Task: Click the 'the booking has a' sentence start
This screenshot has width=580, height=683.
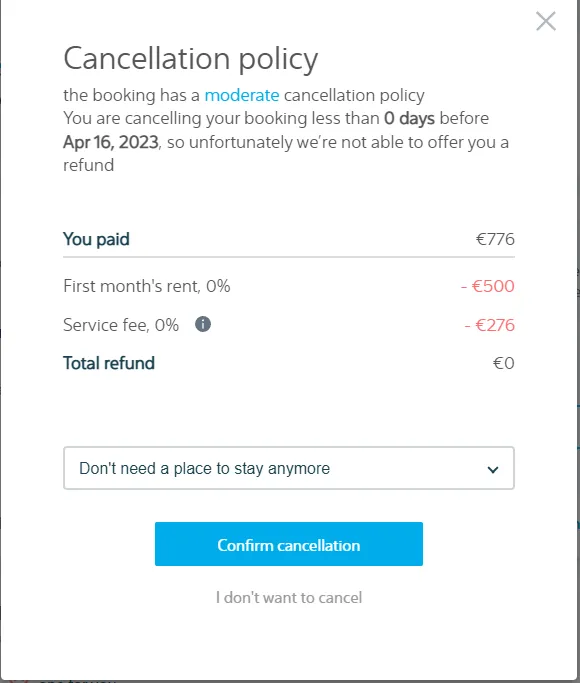Action: (132, 95)
